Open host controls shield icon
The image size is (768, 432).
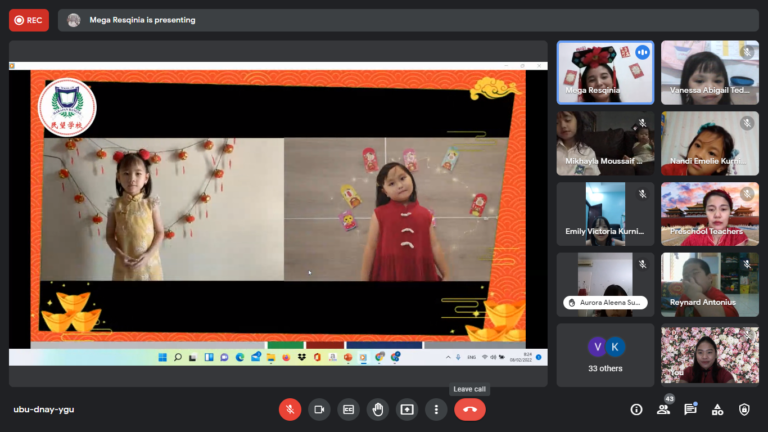[744, 409]
